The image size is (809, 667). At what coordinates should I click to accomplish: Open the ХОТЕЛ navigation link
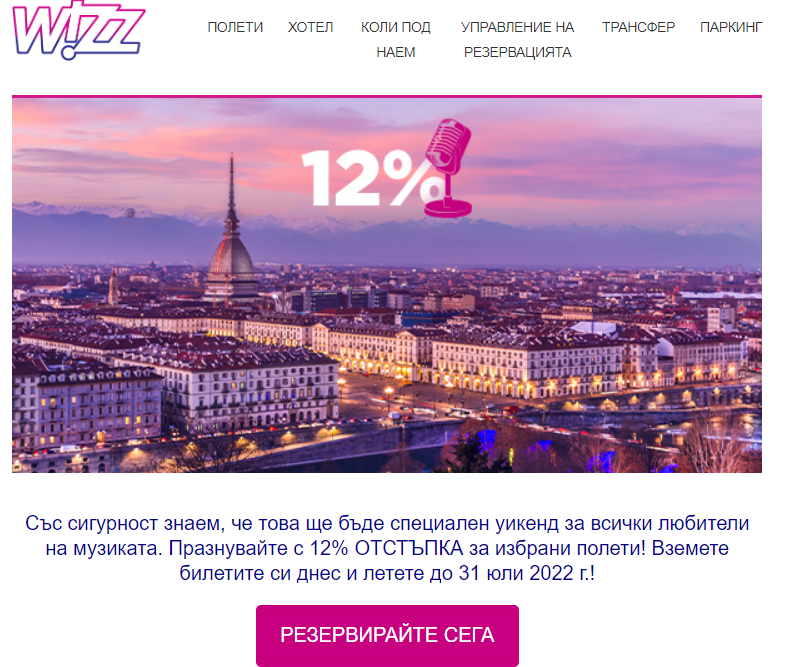(x=310, y=27)
